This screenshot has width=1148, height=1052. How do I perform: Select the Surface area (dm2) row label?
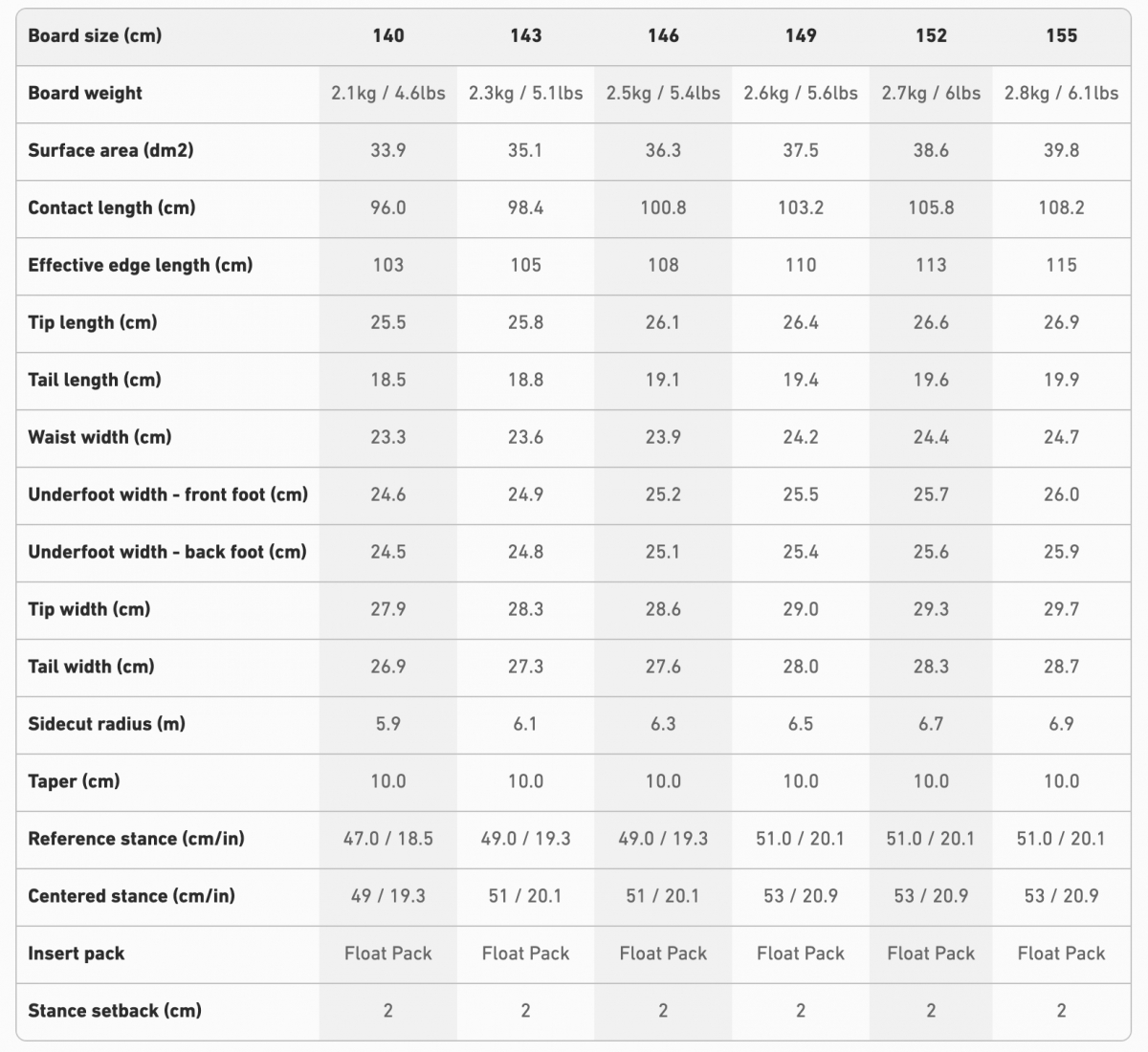pyautogui.click(x=111, y=150)
